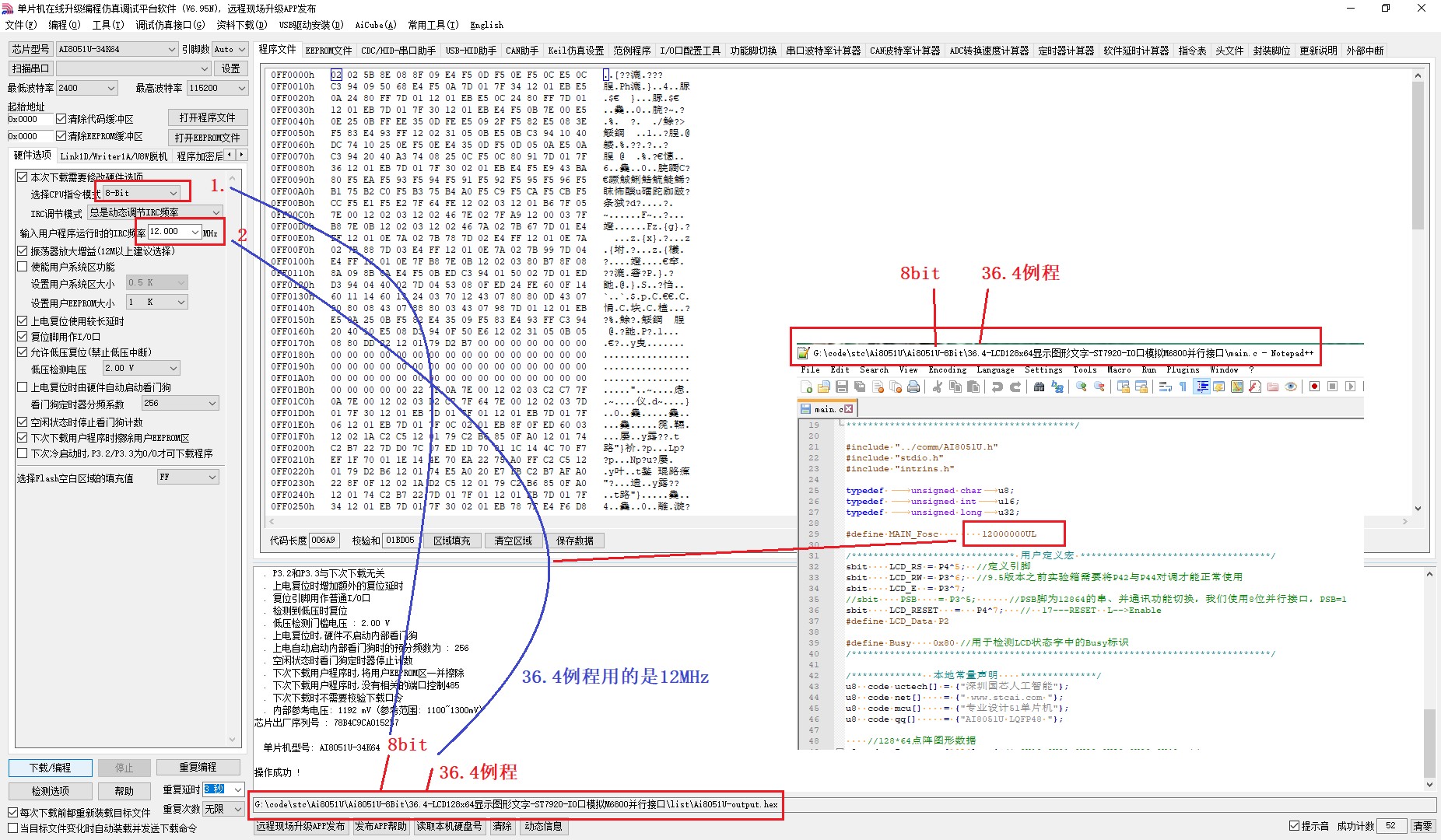Toggle 上电复位使用较长延时 checkbox
This screenshot has height=840, width=1441.
click(x=23, y=321)
